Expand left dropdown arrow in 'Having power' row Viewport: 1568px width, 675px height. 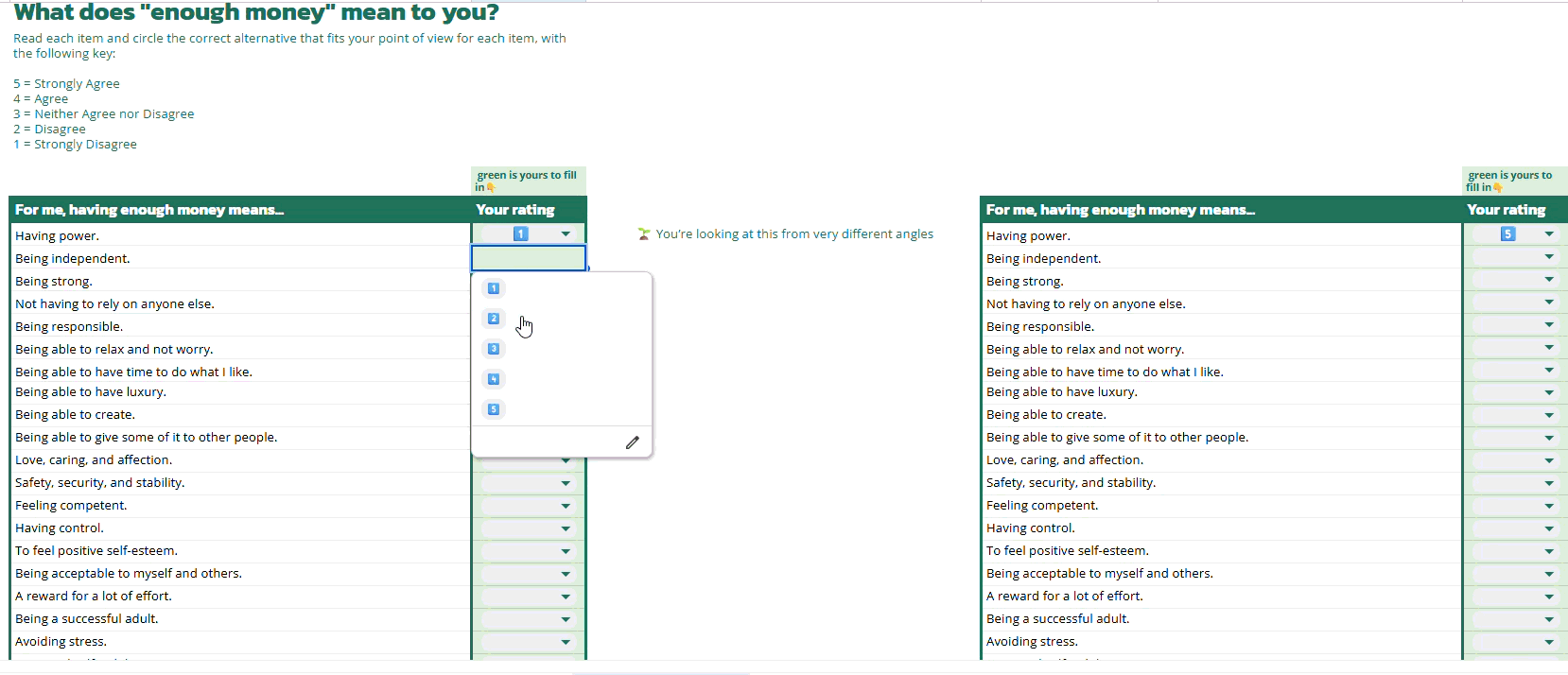566,234
